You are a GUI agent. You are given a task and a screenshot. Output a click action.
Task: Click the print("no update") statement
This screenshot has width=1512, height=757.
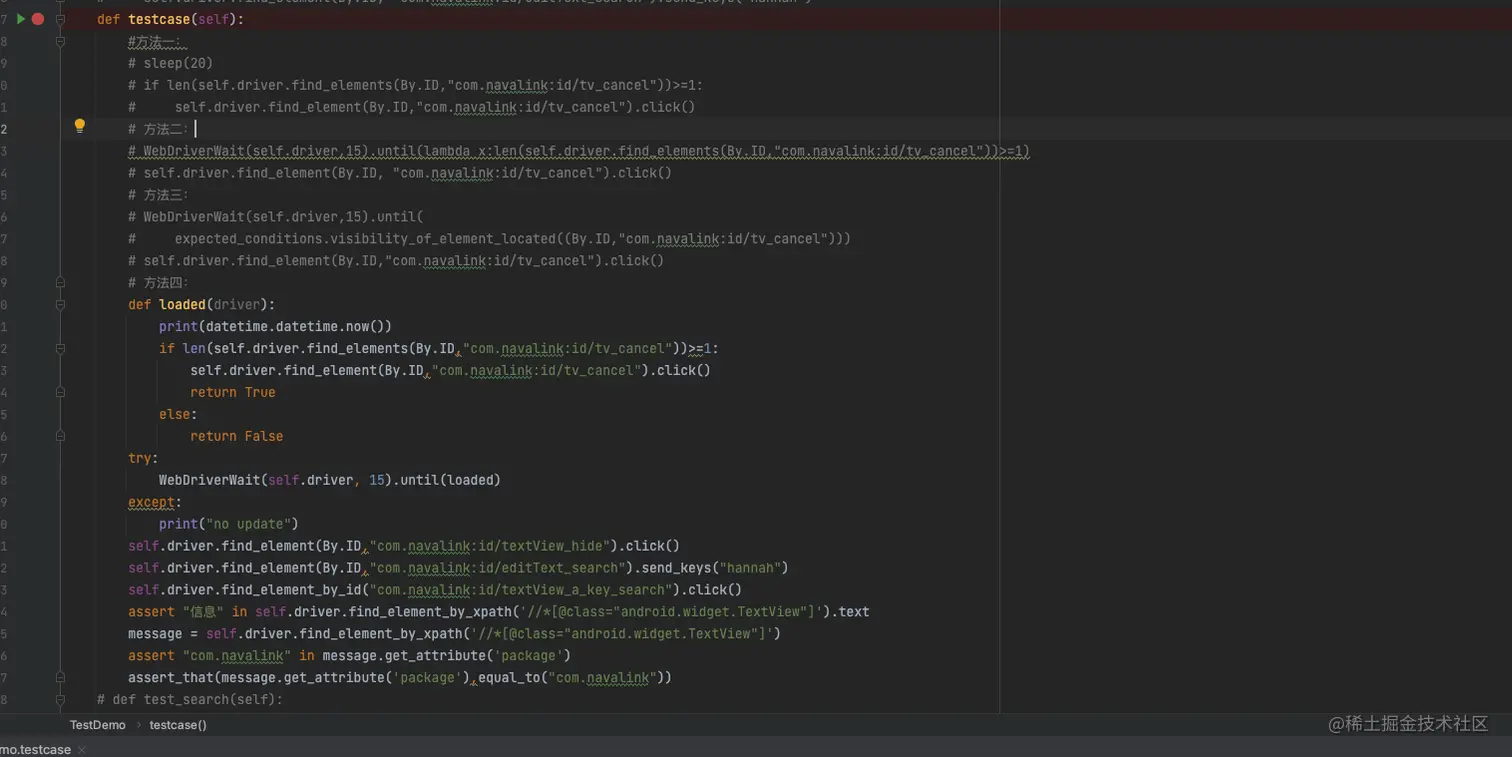click(229, 524)
